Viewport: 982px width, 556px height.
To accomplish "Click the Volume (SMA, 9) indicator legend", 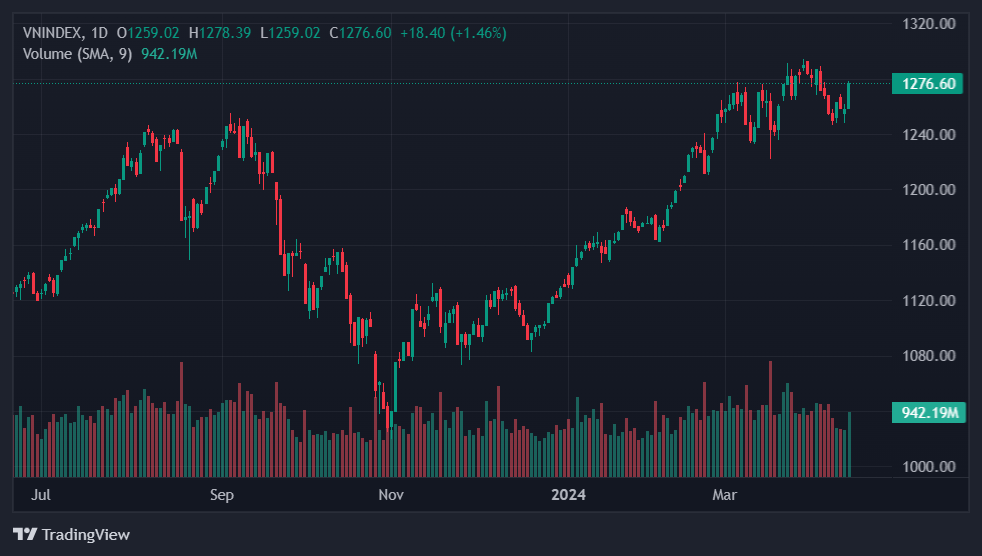I will 78,53.
